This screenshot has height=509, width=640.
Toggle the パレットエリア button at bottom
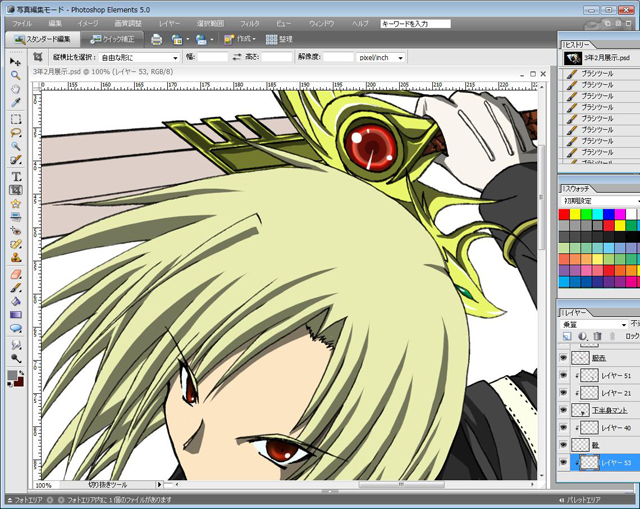[582, 500]
